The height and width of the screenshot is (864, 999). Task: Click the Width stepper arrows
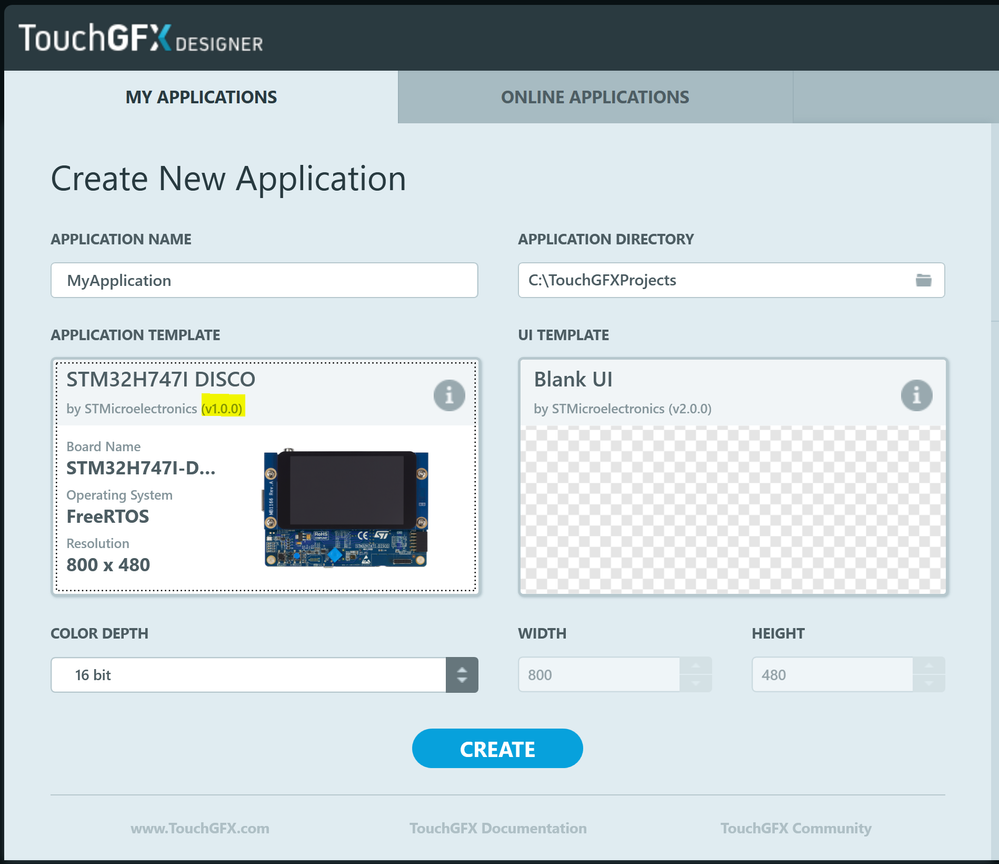click(x=696, y=675)
